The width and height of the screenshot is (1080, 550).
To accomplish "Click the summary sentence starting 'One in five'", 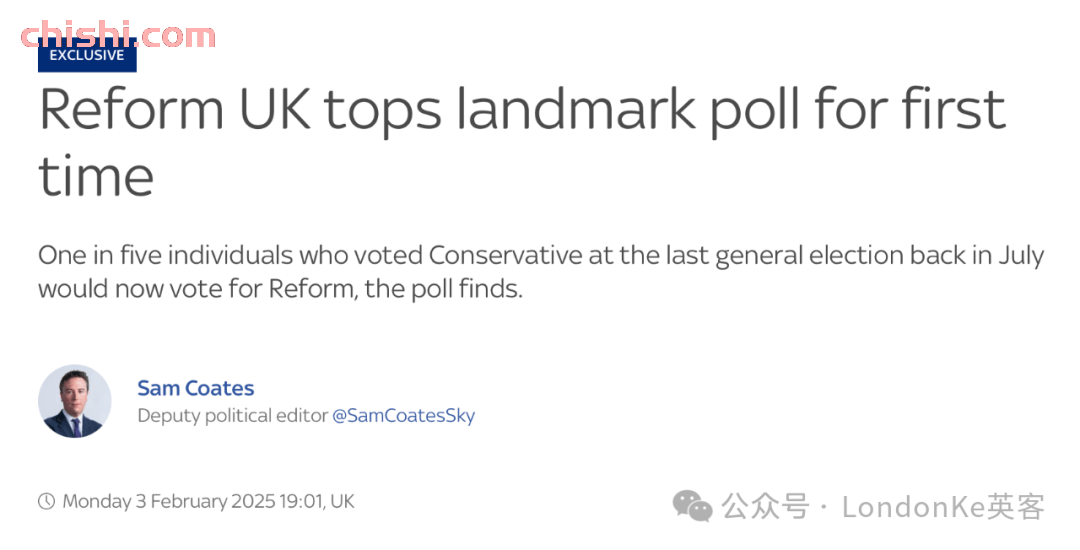I will pyautogui.click(x=541, y=272).
